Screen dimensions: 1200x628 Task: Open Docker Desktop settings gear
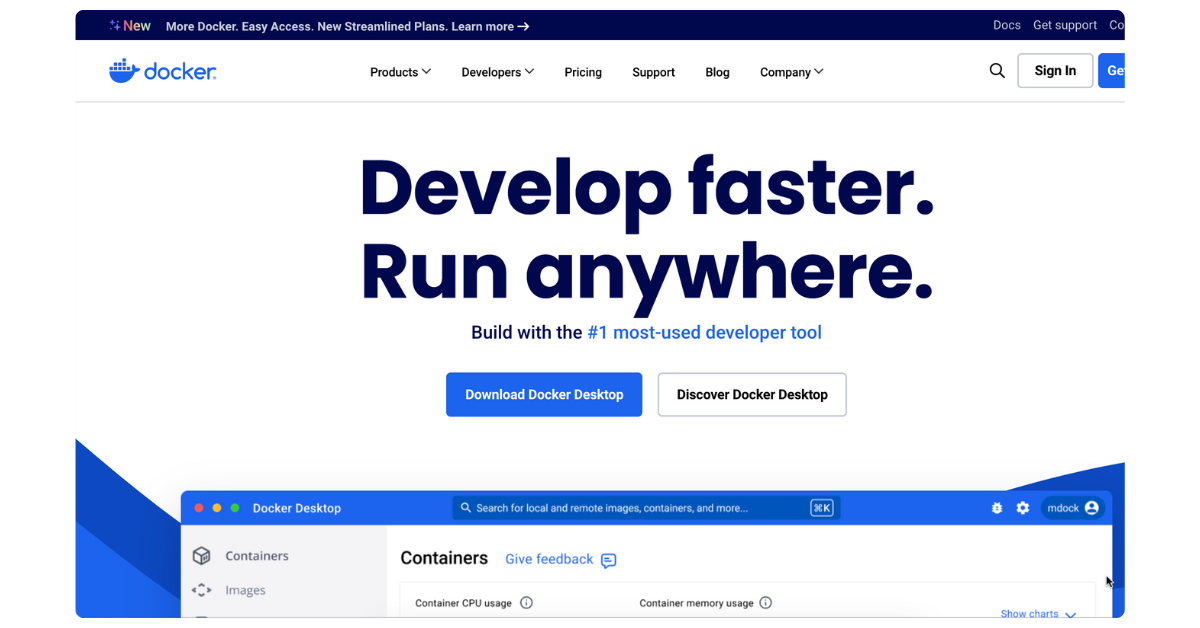[x=1022, y=507]
